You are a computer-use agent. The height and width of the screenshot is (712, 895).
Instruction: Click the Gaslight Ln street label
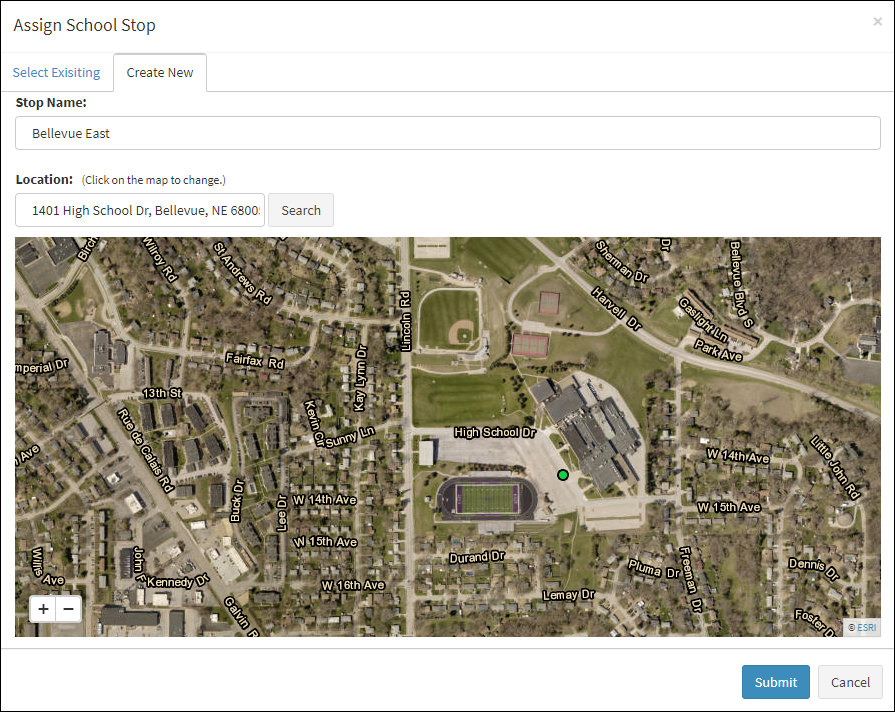tap(703, 320)
